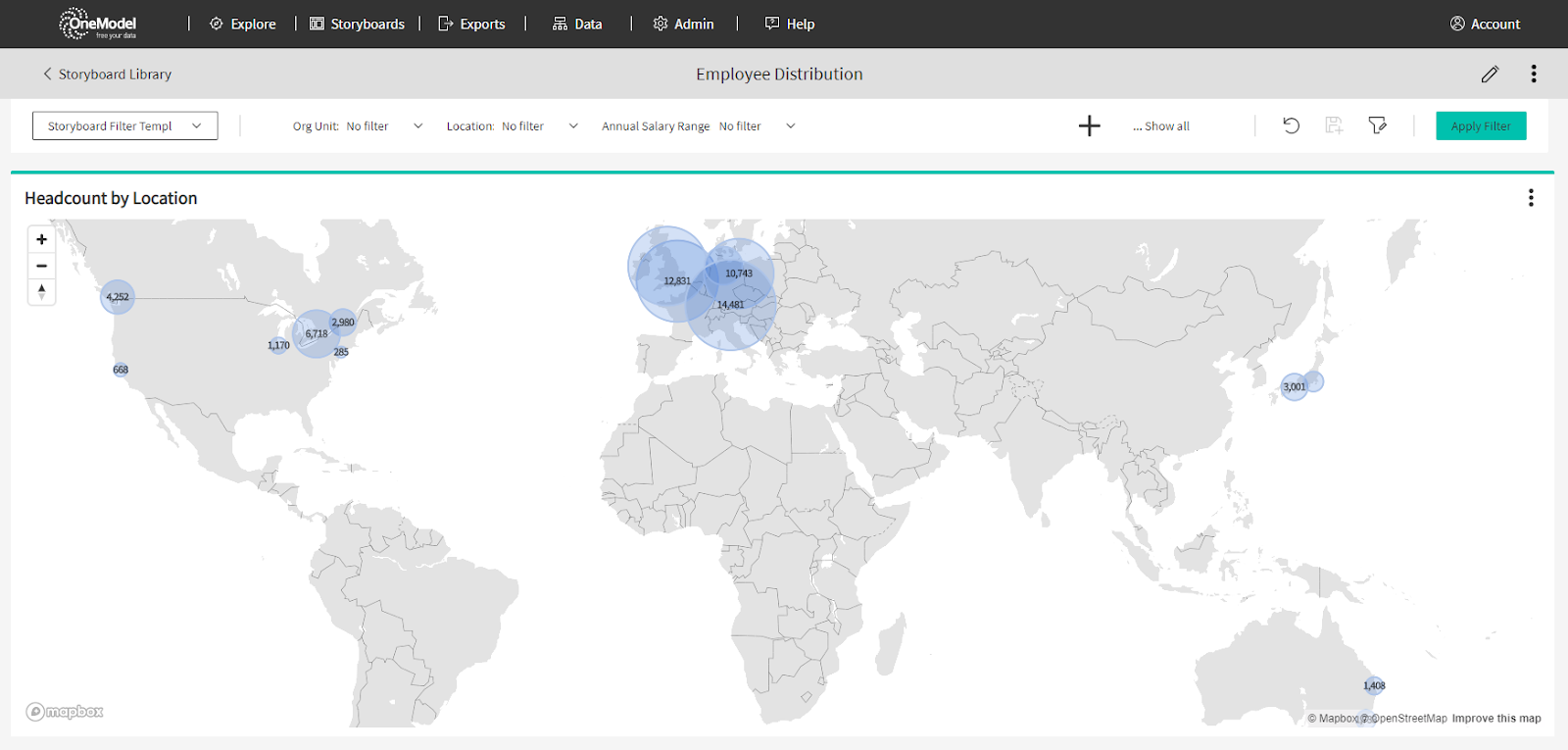This screenshot has height=750, width=1568.
Task: Click the pencil edit storyboard icon
Action: 1490,75
